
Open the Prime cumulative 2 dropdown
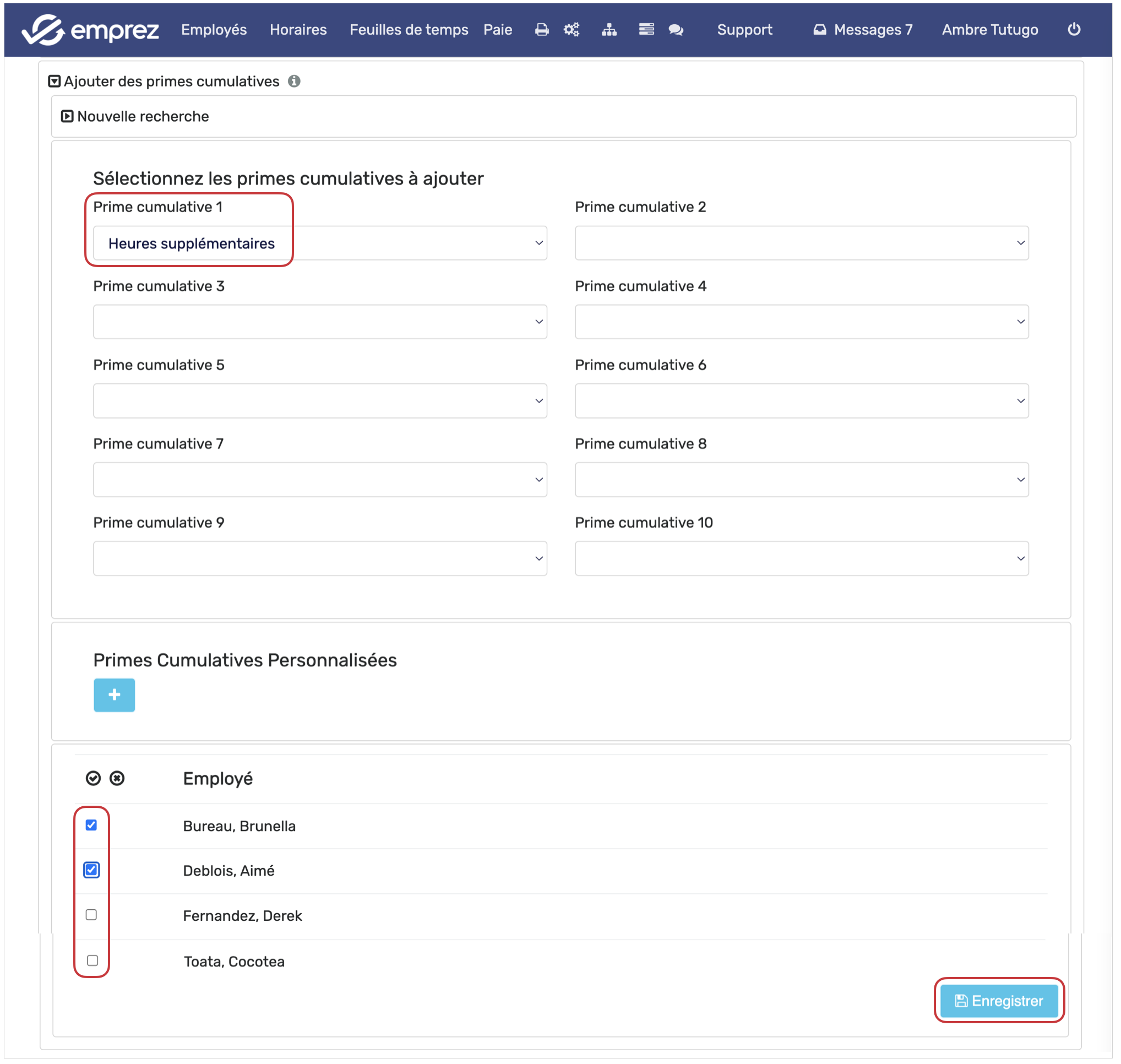tap(802, 243)
